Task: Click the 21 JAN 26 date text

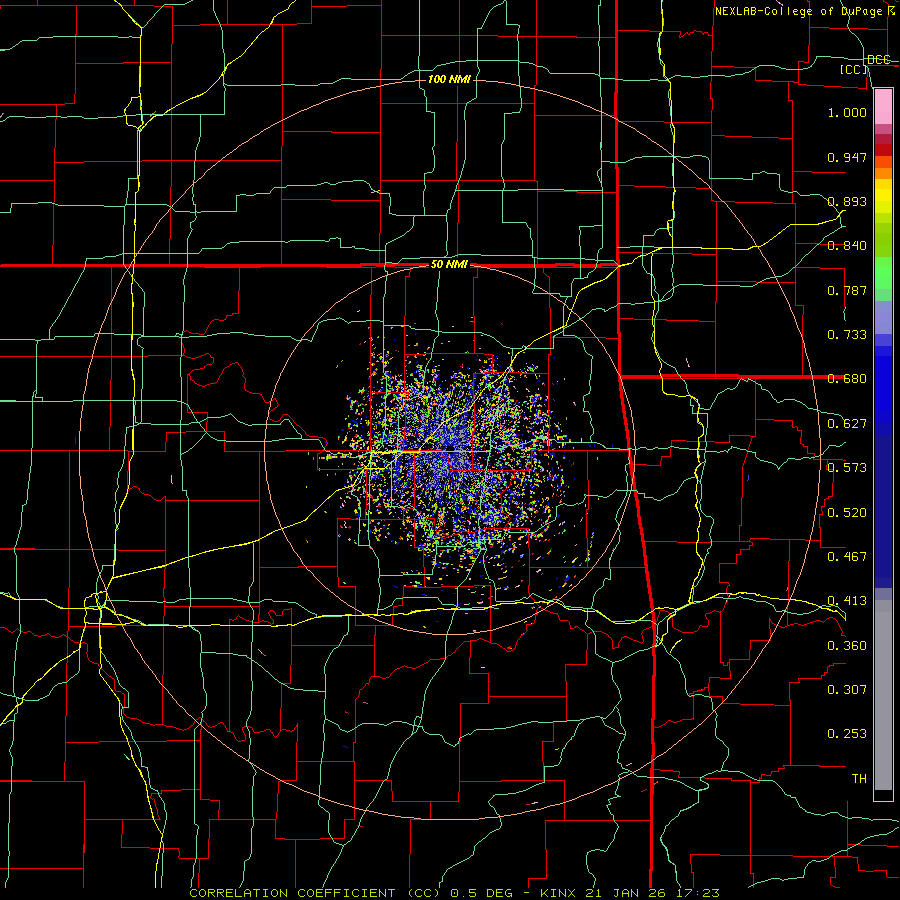Action: point(625,893)
